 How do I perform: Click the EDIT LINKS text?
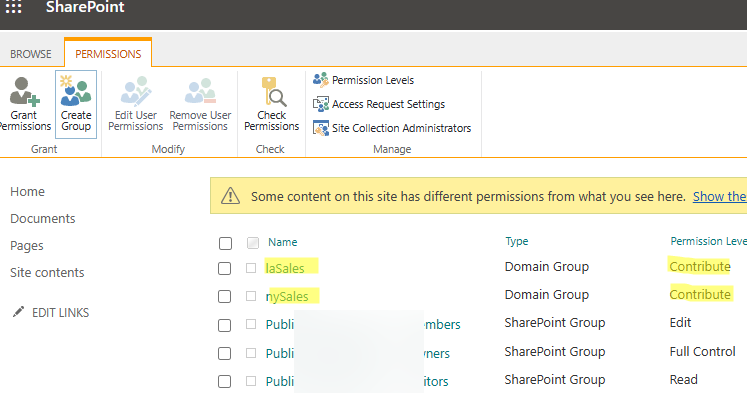coord(61,312)
